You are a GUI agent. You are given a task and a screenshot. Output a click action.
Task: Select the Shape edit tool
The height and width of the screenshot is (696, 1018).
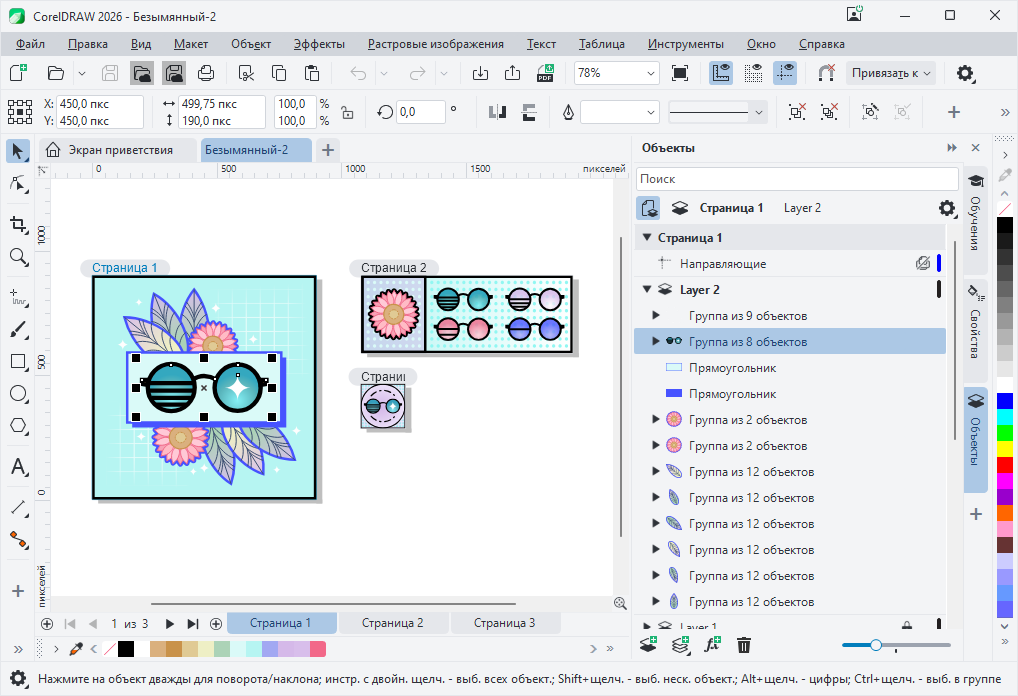(x=18, y=184)
